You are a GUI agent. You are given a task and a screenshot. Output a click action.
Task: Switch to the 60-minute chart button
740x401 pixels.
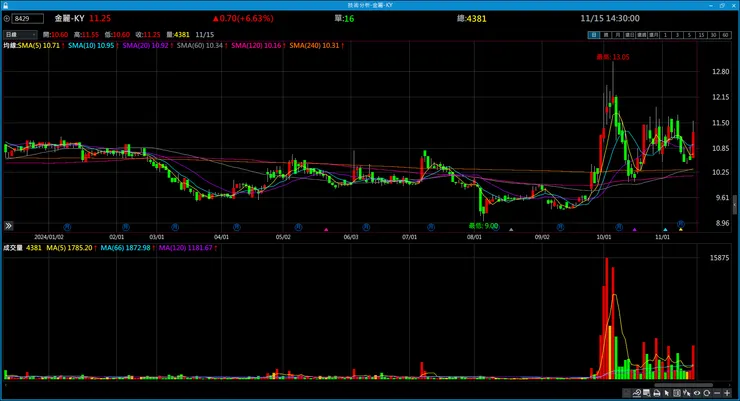coord(725,35)
